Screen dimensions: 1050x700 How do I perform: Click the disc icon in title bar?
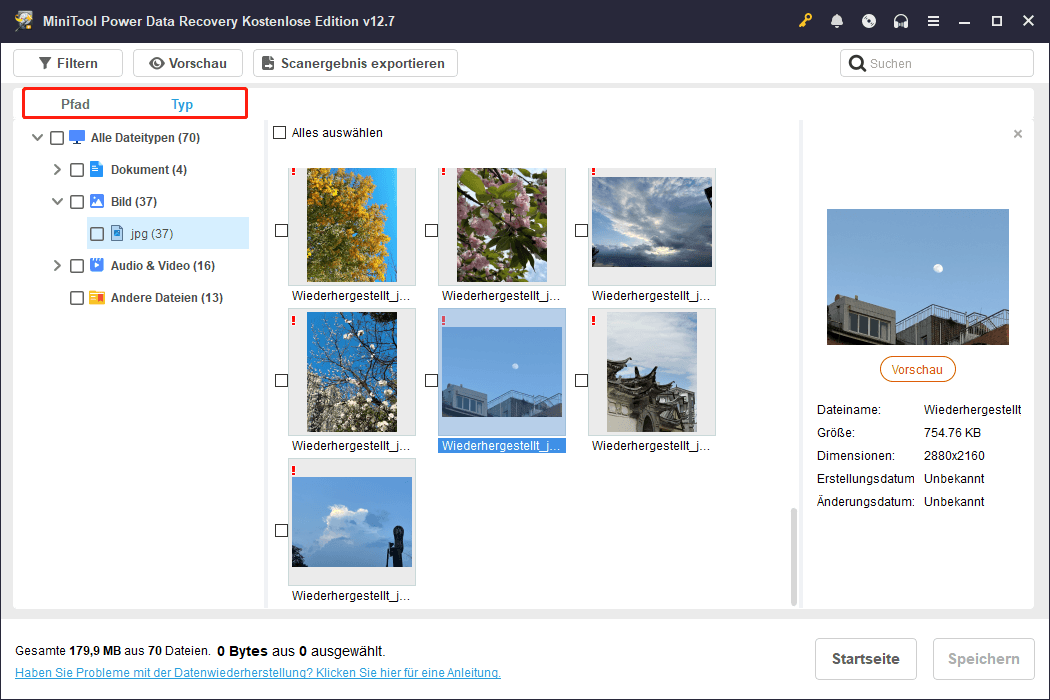tap(869, 21)
